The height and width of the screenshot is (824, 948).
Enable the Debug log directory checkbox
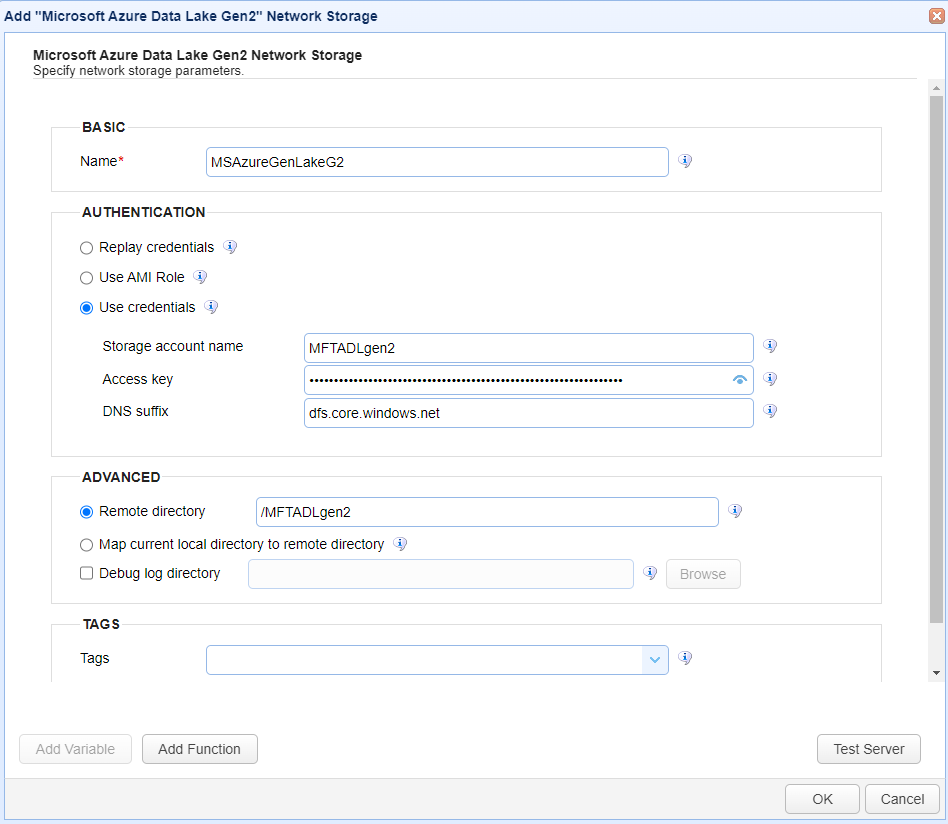coord(86,573)
